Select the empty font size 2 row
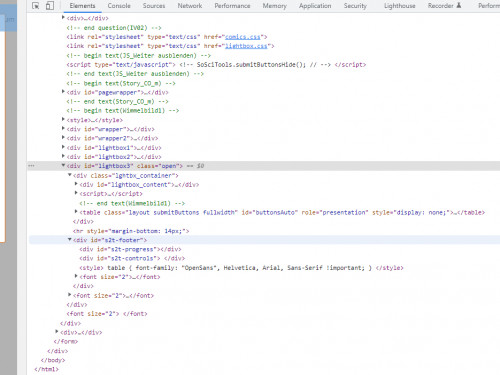The image size is (500, 375). pyautogui.click(x=107, y=314)
